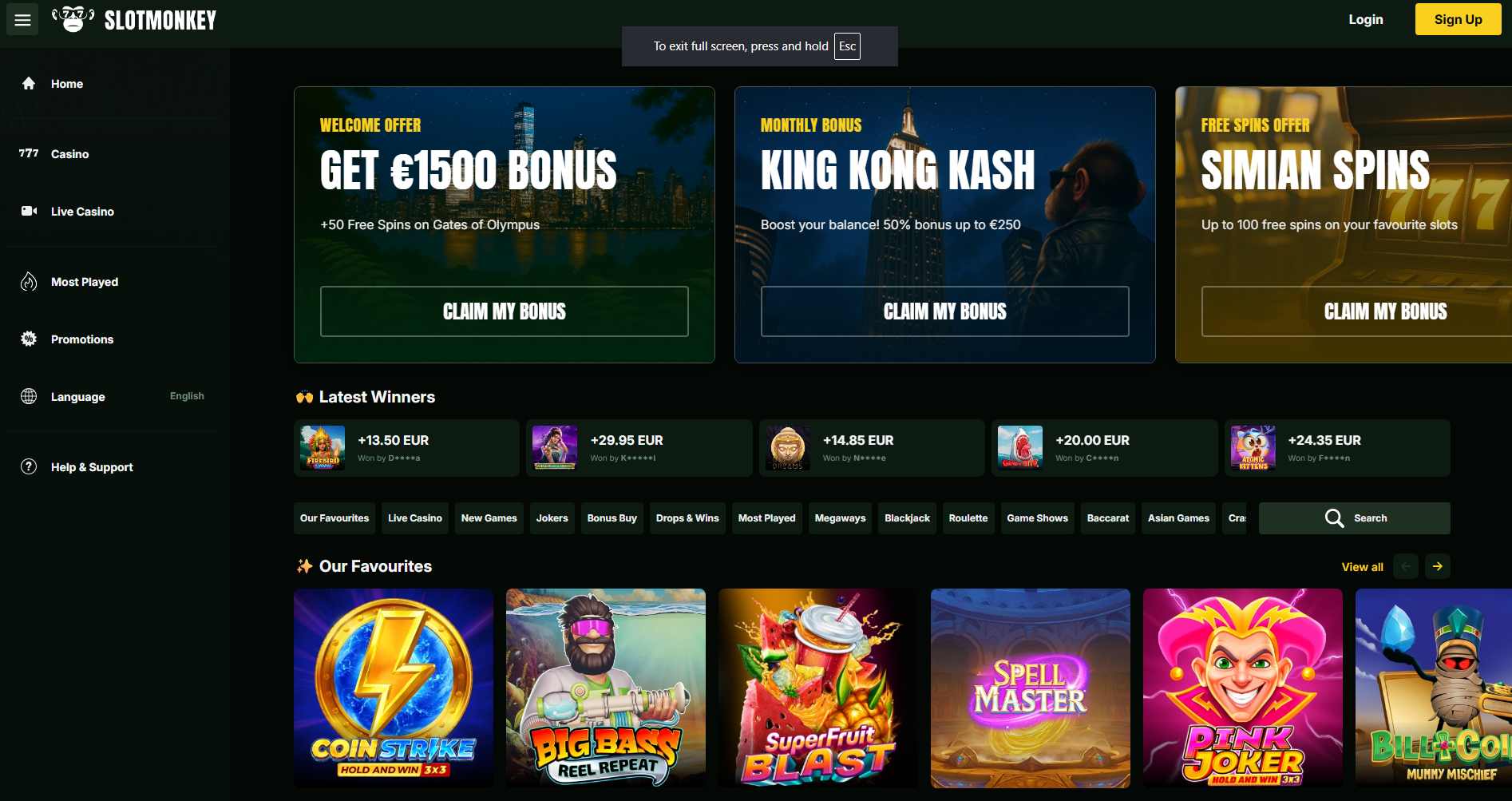Screen dimensions: 1512x801
Task: Click the Live Casino camera icon
Action: click(29, 211)
